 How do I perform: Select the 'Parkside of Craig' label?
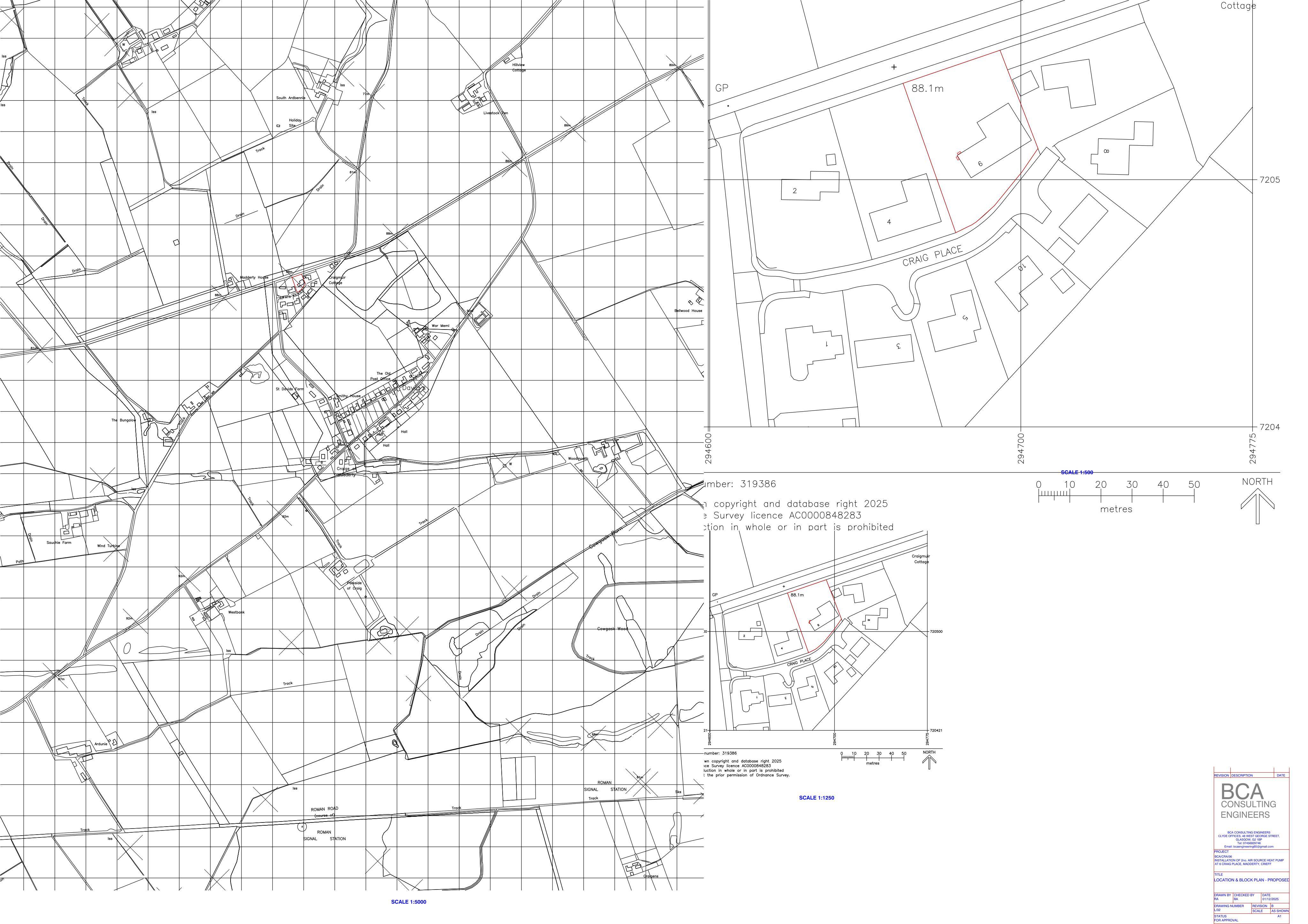pos(354,586)
